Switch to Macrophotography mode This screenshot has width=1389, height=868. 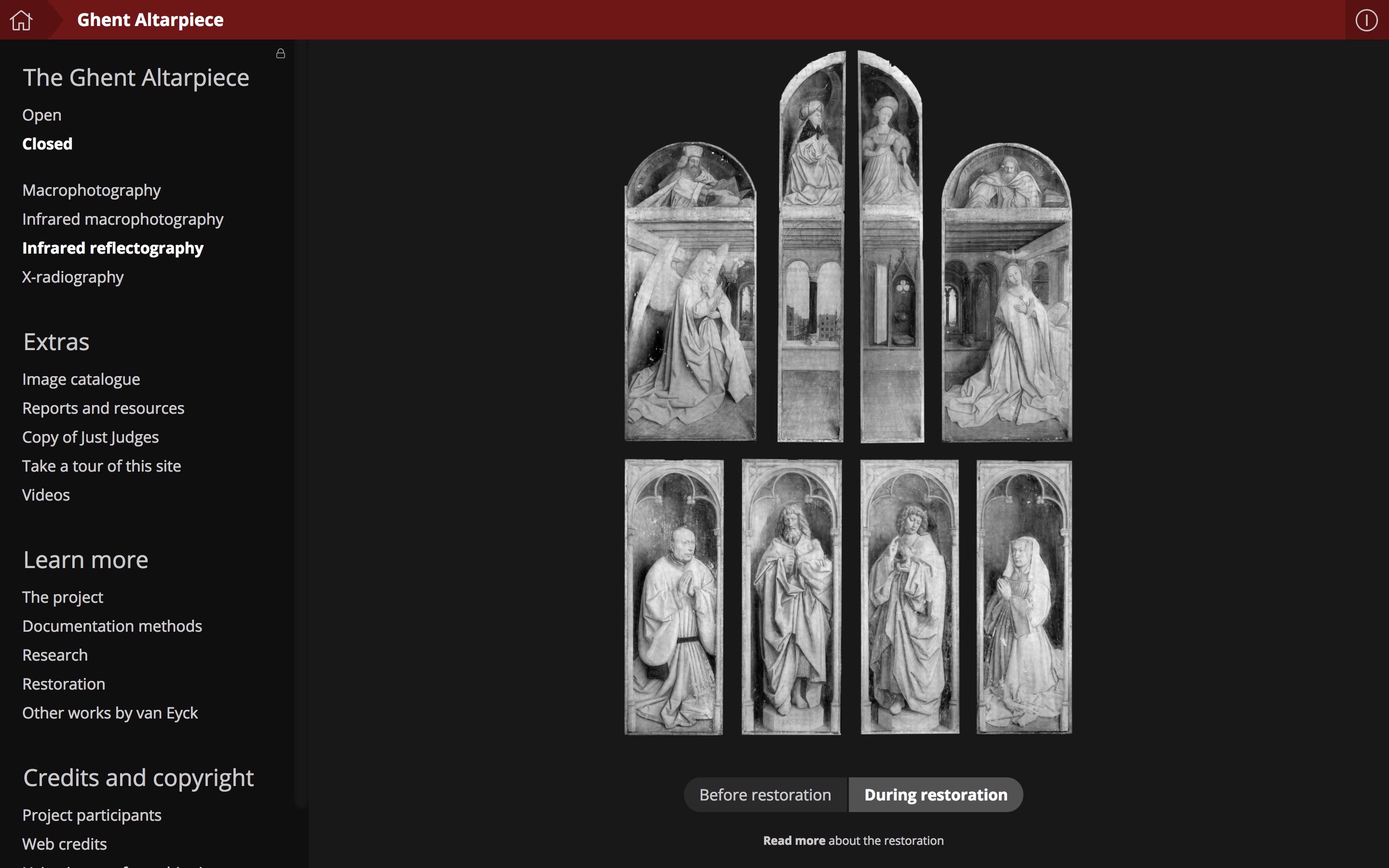coord(91,190)
